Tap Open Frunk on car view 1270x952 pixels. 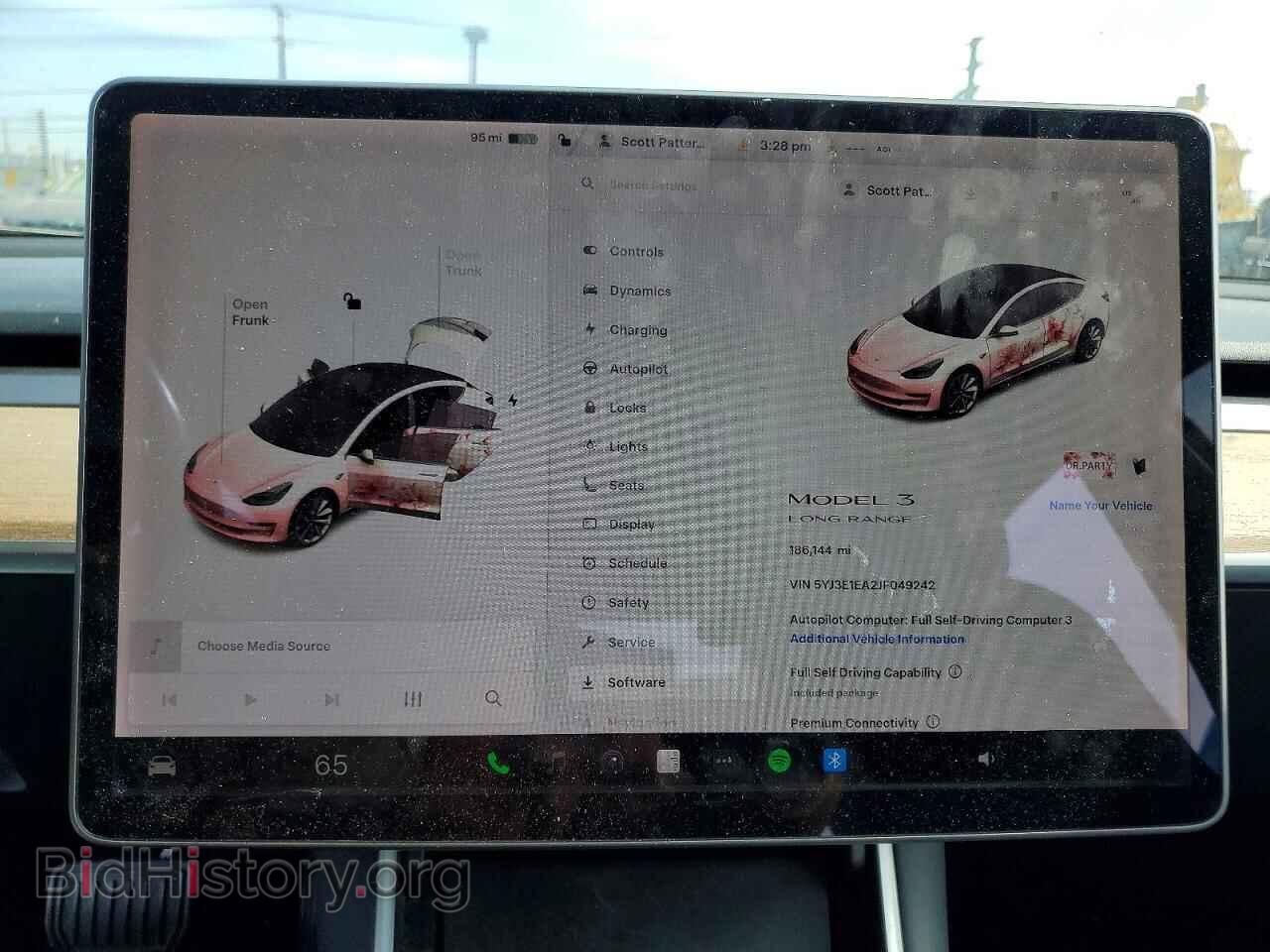pyautogui.click(x=250, y=312)
